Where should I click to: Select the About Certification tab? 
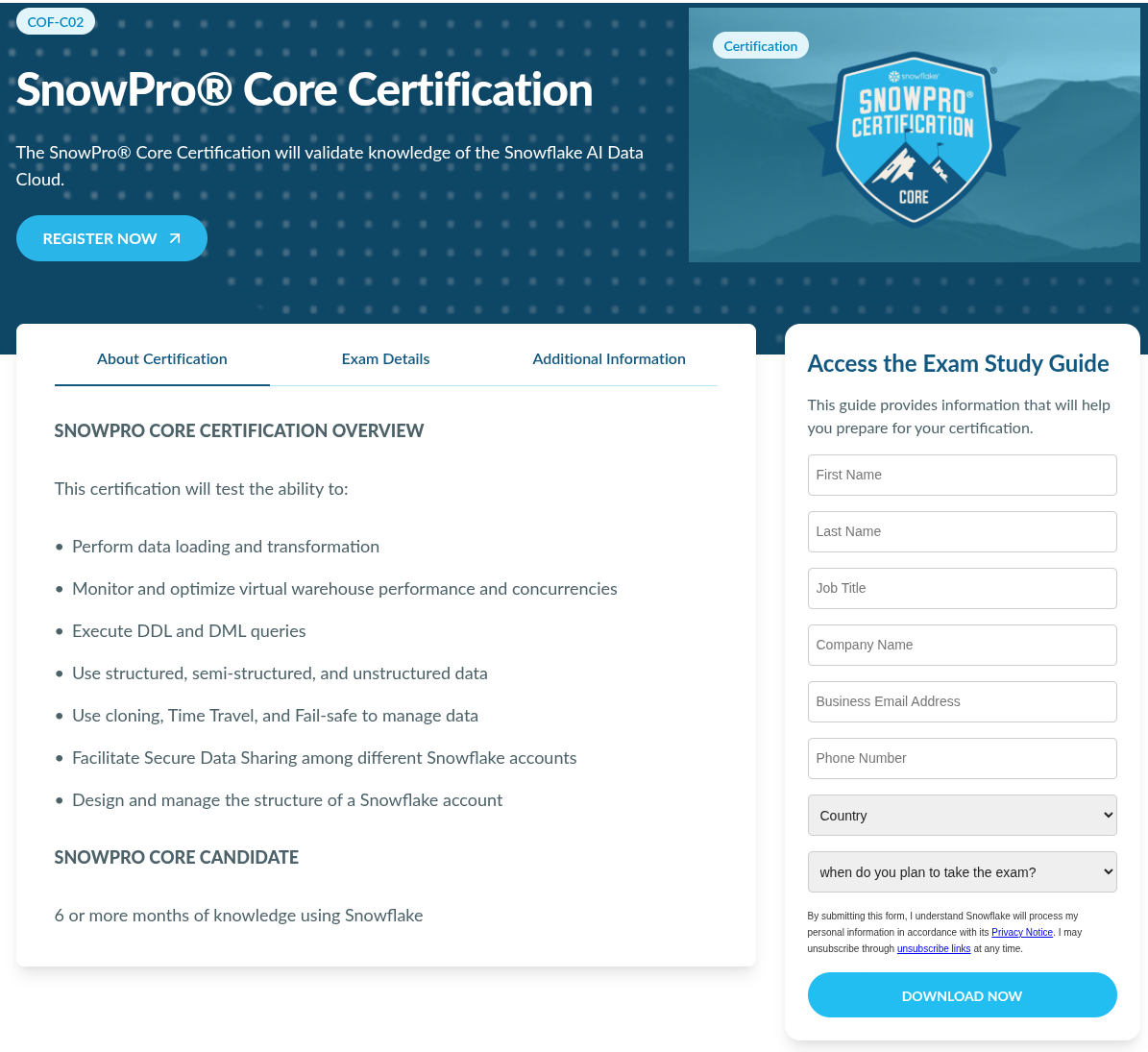point(161,358)
